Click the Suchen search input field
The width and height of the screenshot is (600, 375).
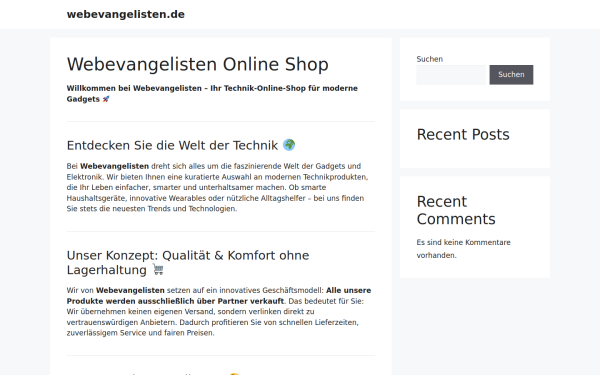coord(451,75)
